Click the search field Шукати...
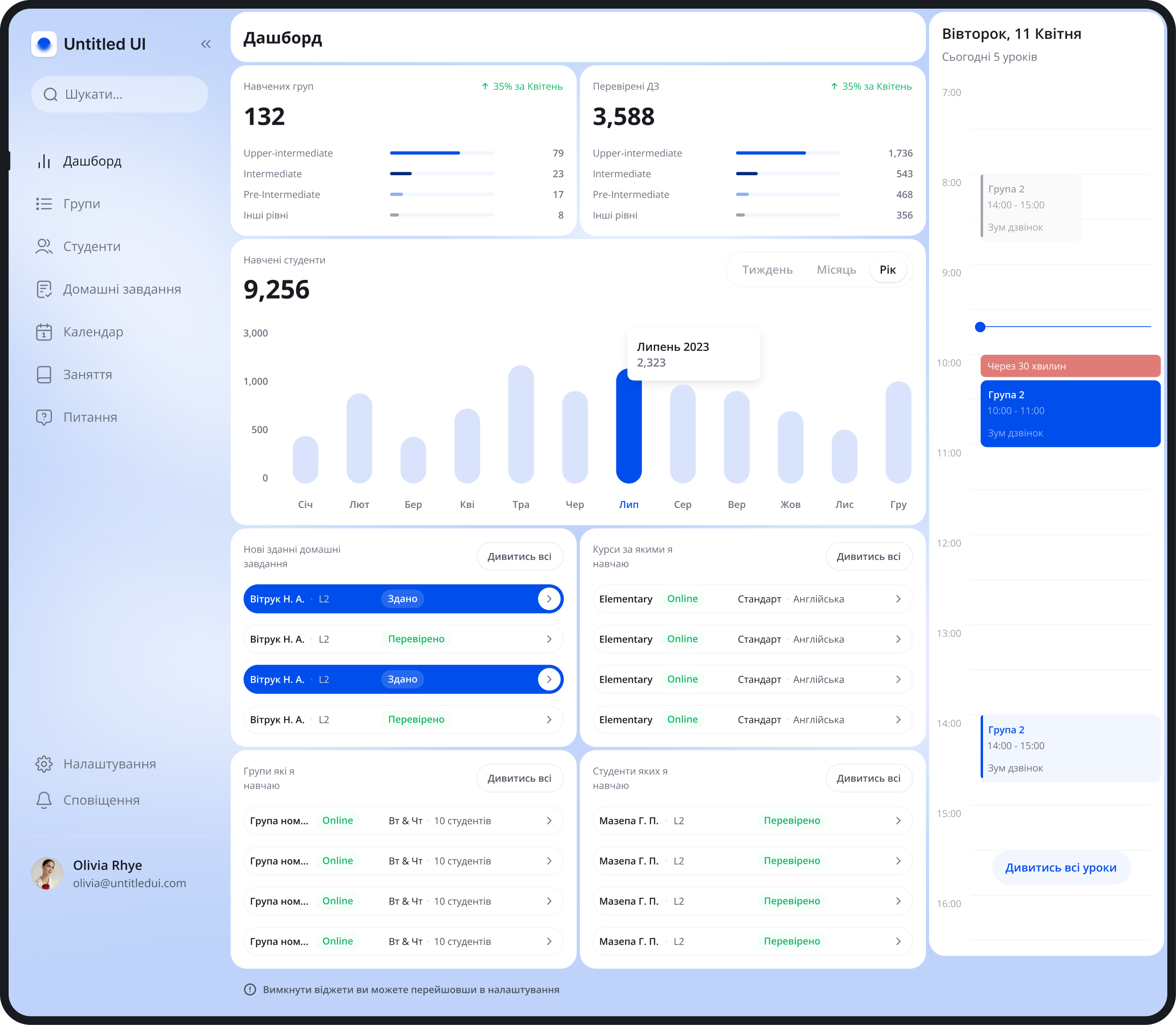This screenshot has width=1176, height=1025. tap(119, 95)
